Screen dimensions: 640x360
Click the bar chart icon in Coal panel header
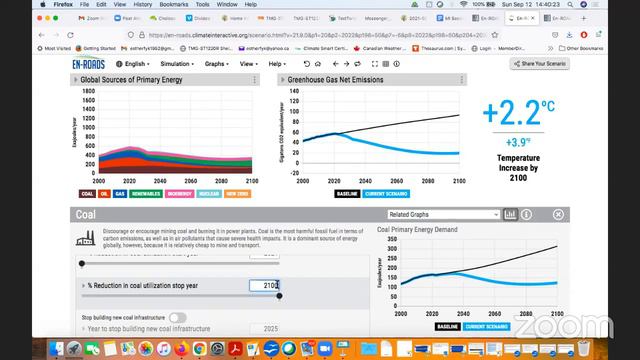pyautogui.click(x=510, y=214)
